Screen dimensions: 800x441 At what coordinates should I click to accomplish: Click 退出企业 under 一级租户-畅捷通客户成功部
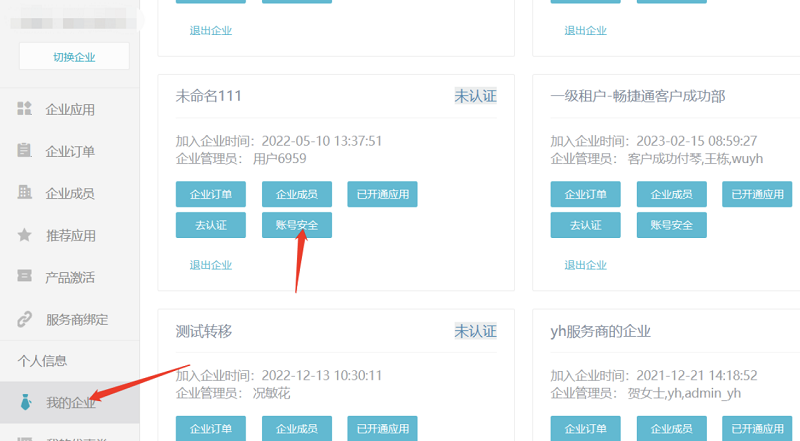586,265
